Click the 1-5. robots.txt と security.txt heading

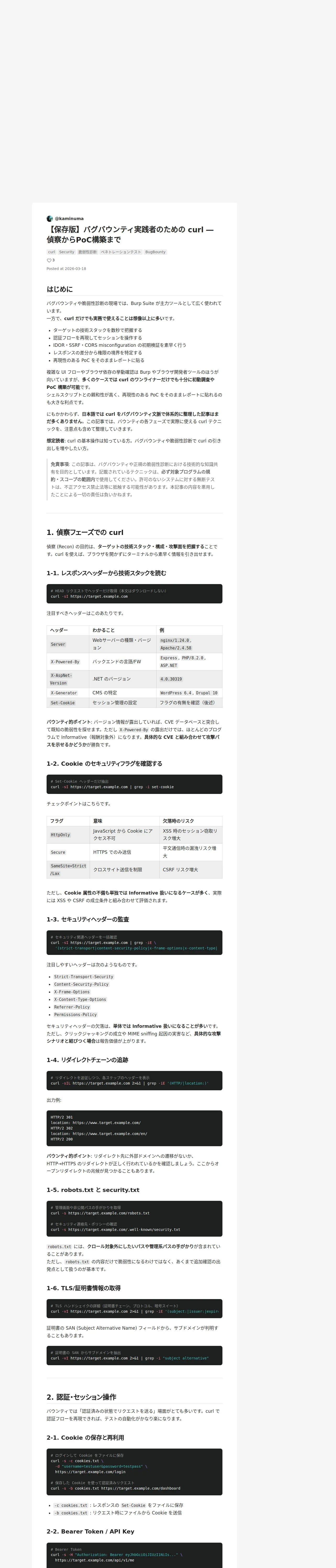click(x=93, y=1190)
